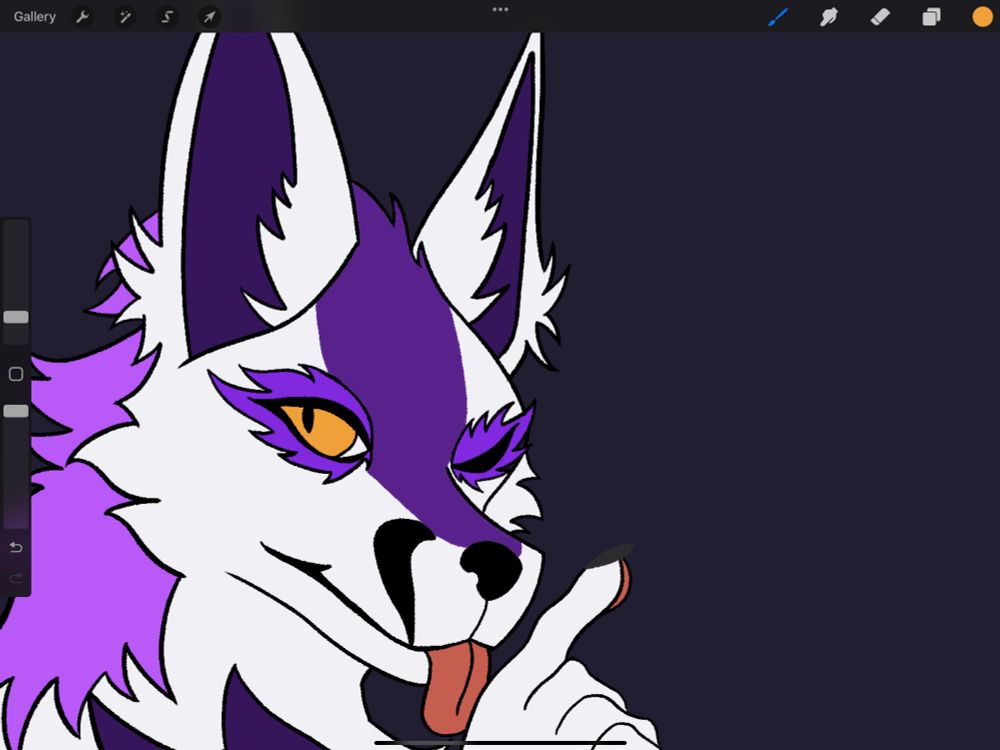Tap the square Modify button in sidebar
This screenshot has width=1000, height=750.
[x=16, y=374]
